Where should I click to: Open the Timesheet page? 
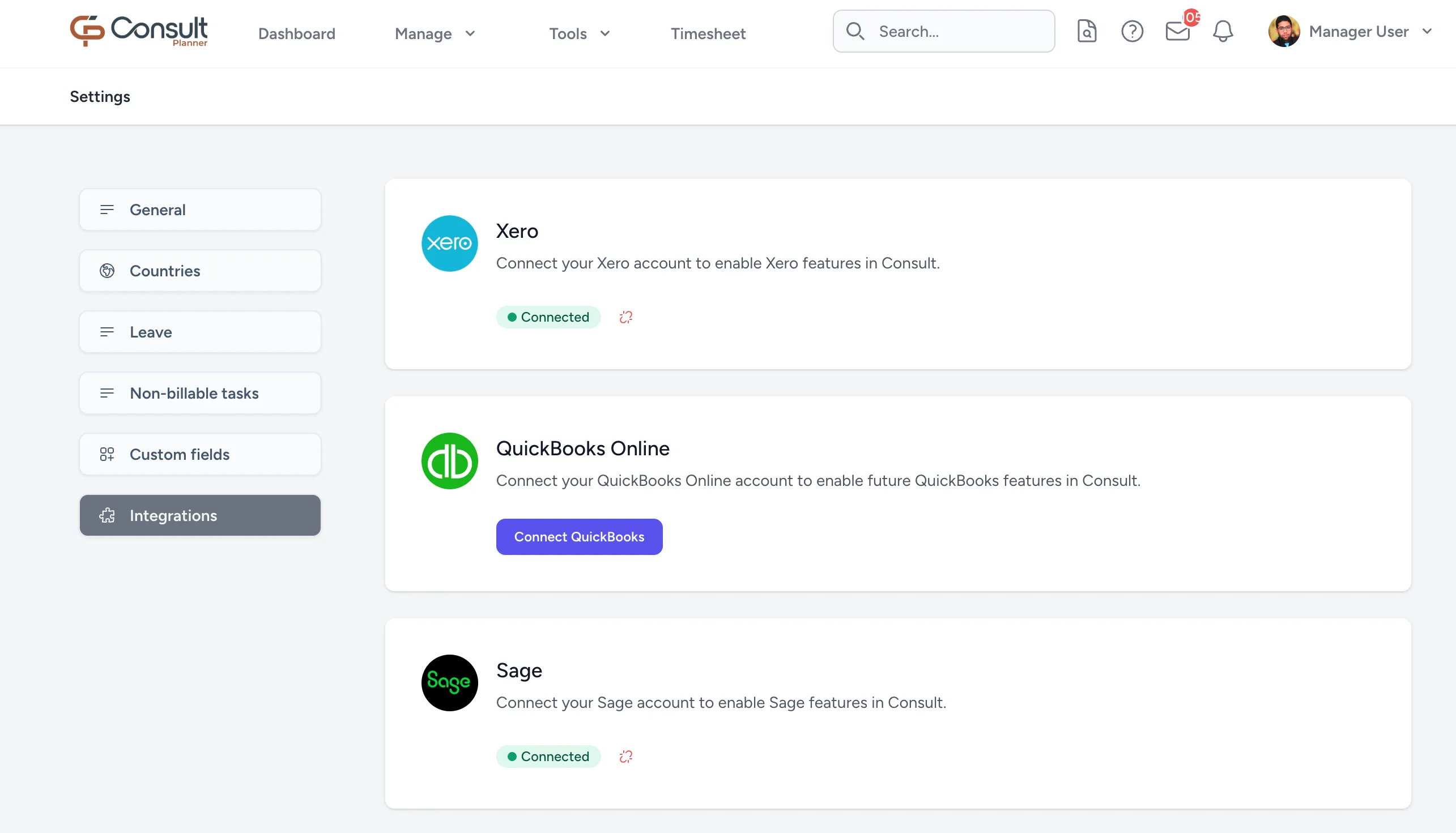point(708,34)
